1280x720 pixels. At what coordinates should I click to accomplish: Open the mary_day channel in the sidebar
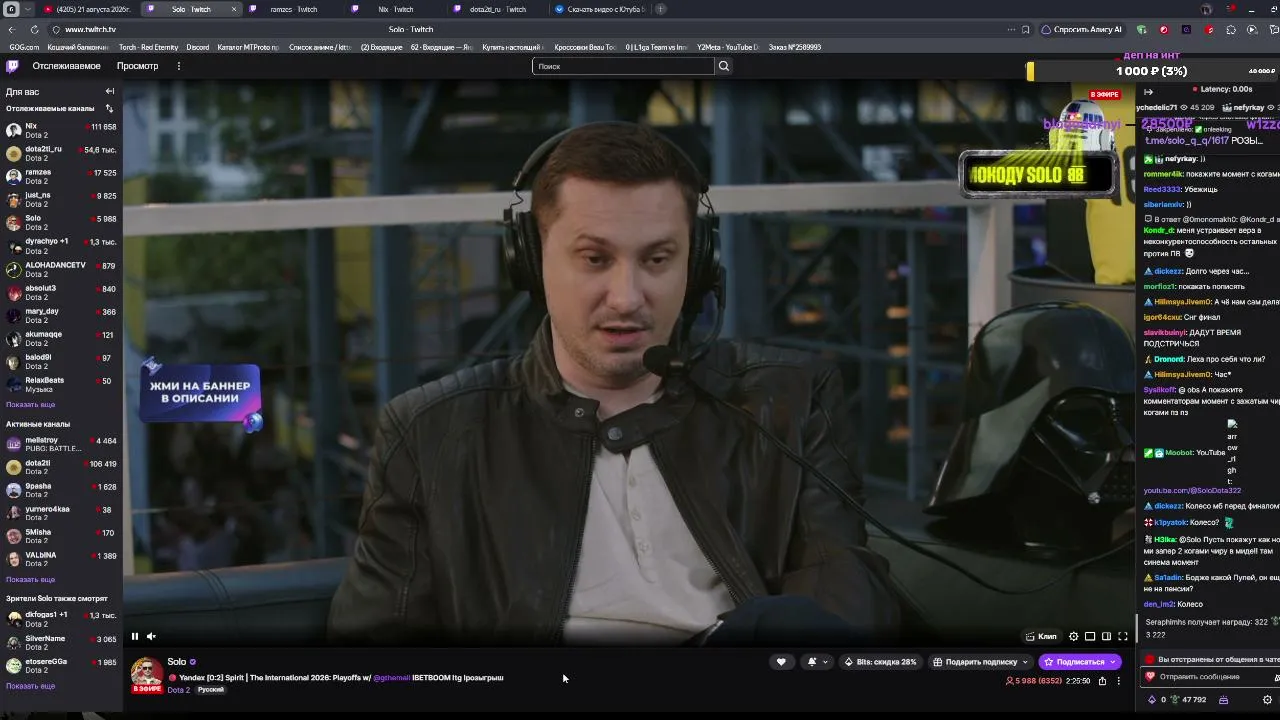61,315
